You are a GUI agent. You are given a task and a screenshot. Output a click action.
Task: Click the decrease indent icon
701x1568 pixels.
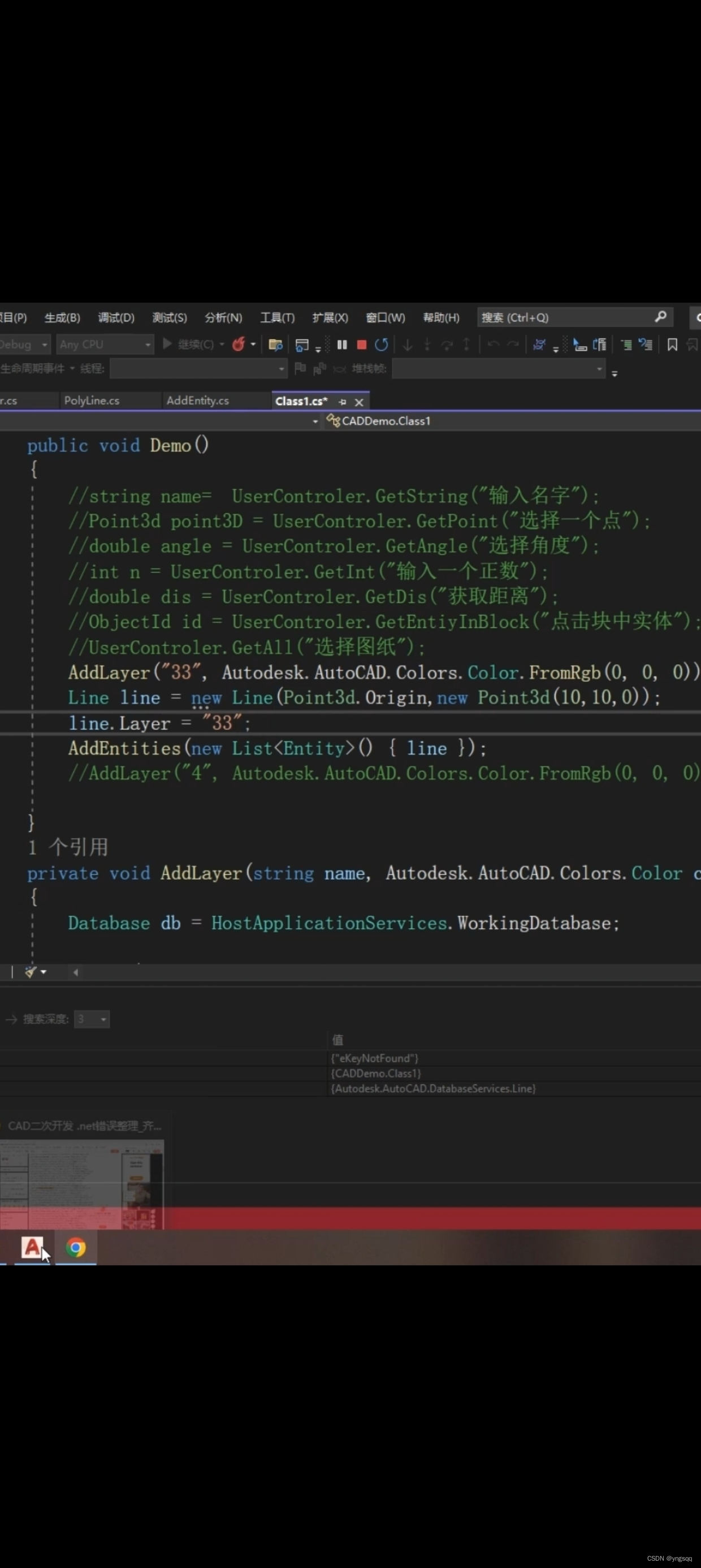[x=626, y=344]
